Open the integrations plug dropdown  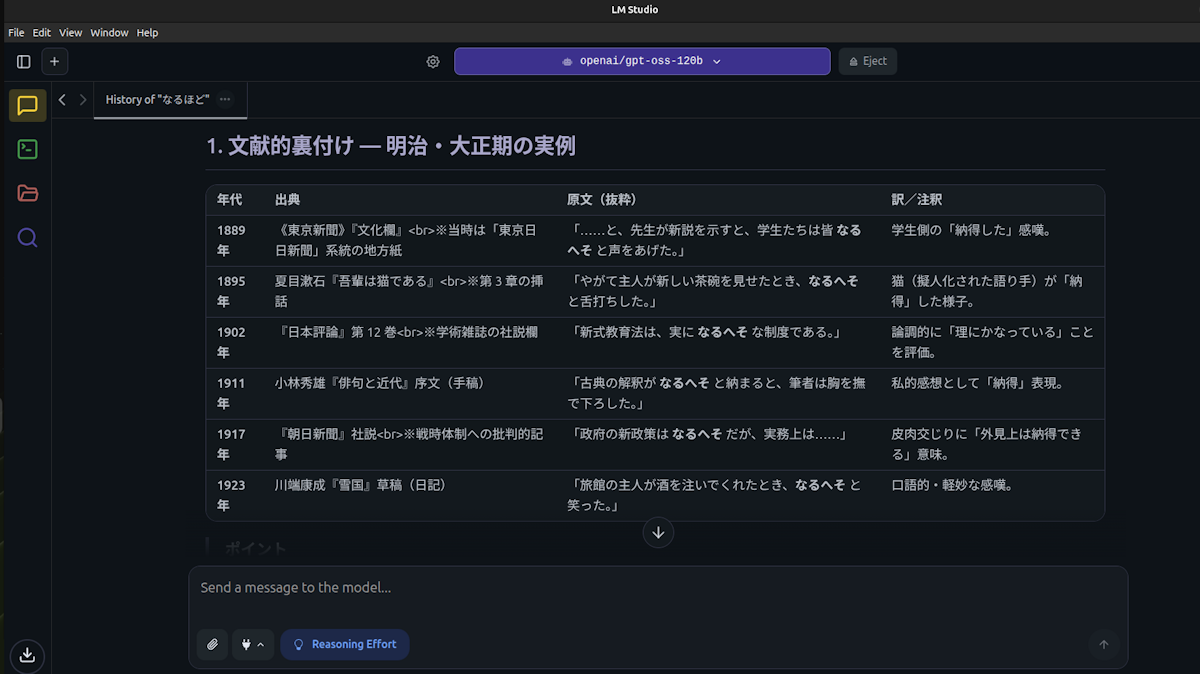click(253, 645)
